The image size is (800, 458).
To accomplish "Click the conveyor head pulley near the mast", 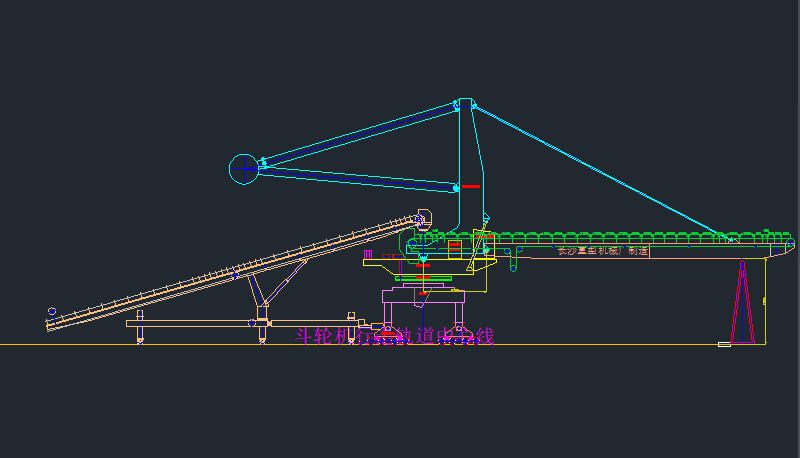I will (422, 218).
